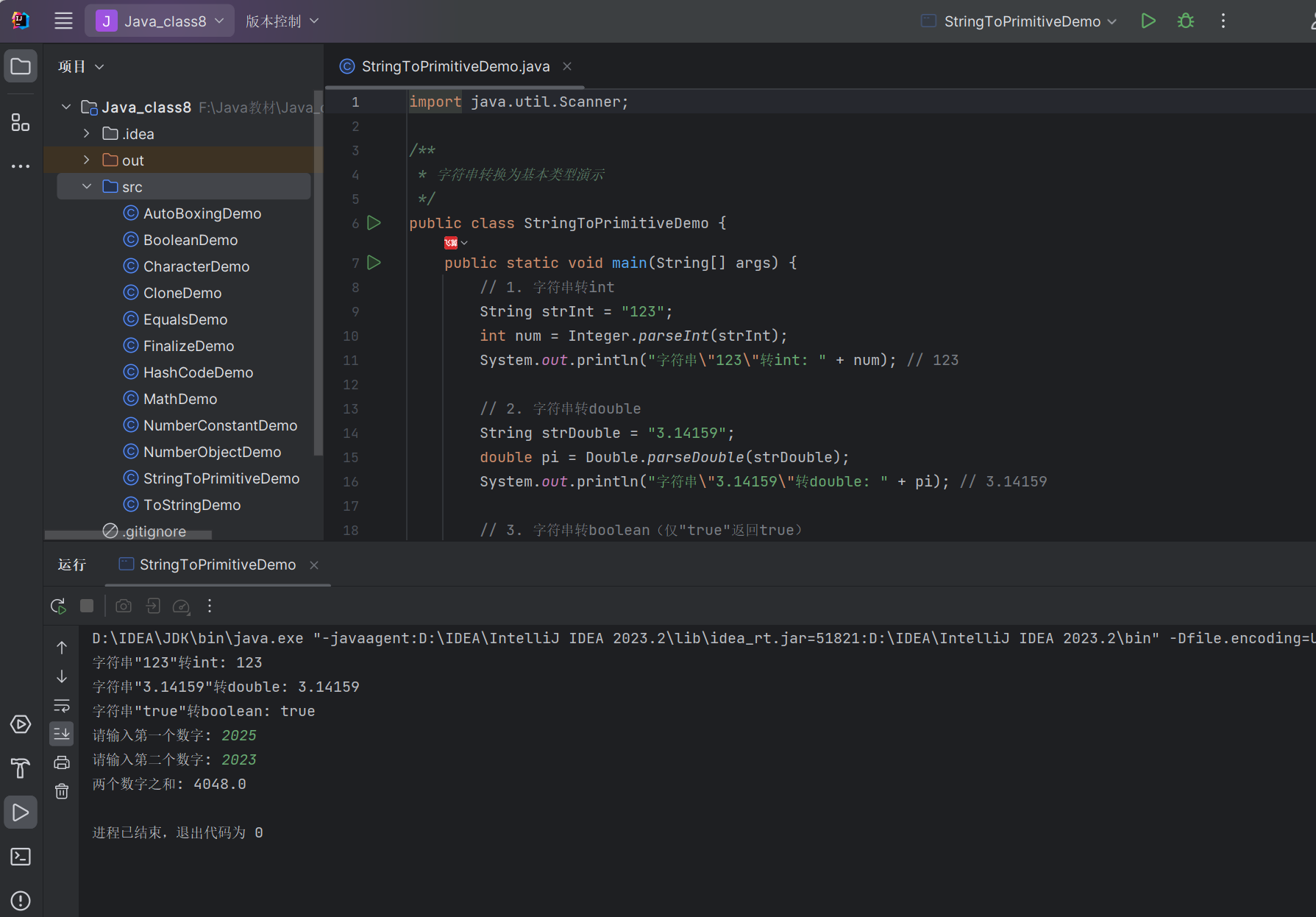Viewport: 1316px width, 917px height.
Task: Click console output '两个数字之和: 4048.0'
Action: tap(169, 784)
